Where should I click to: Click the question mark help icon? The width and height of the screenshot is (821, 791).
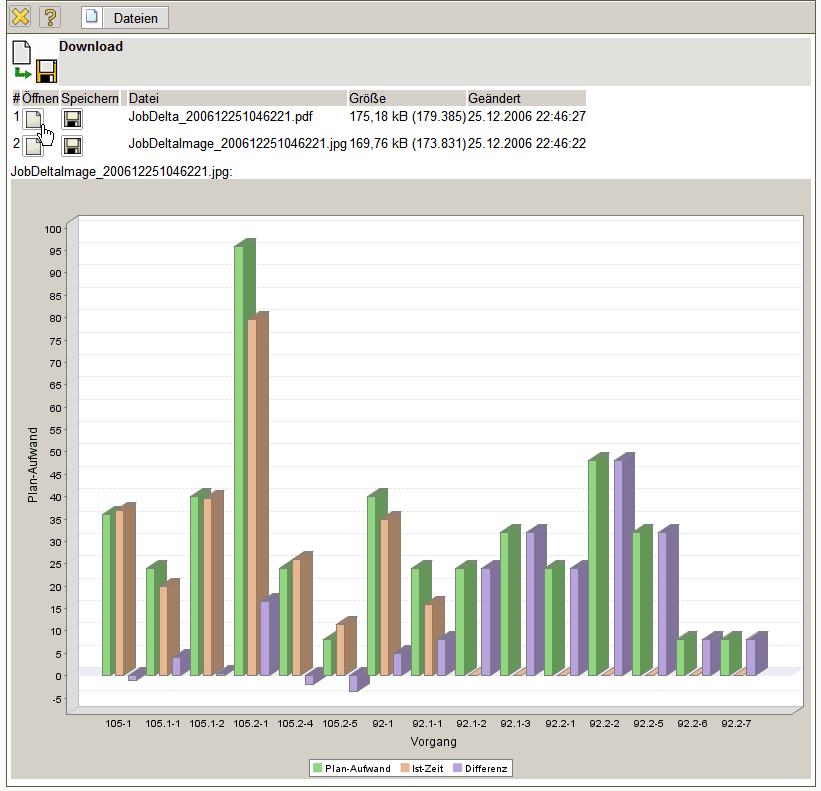tap(49, 17)
